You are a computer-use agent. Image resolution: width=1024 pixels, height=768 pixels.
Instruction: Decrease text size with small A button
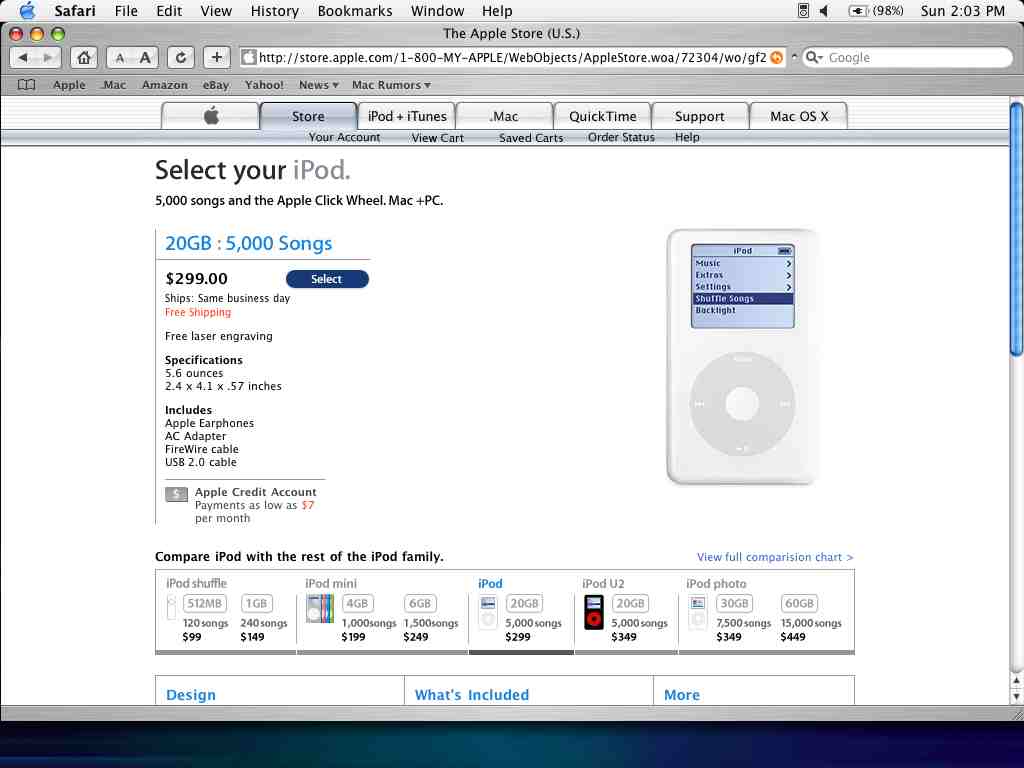point(120,57)
